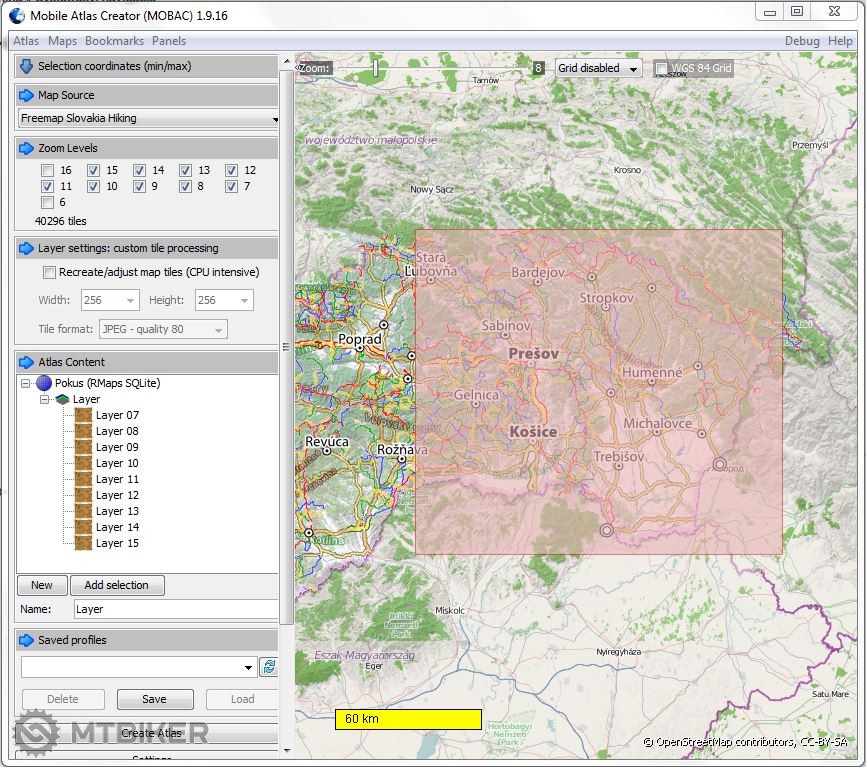Screen dimensions: 866x767
Task: Enable Recreate/adjust map tiles checkbox
Action: pos(49,272)
